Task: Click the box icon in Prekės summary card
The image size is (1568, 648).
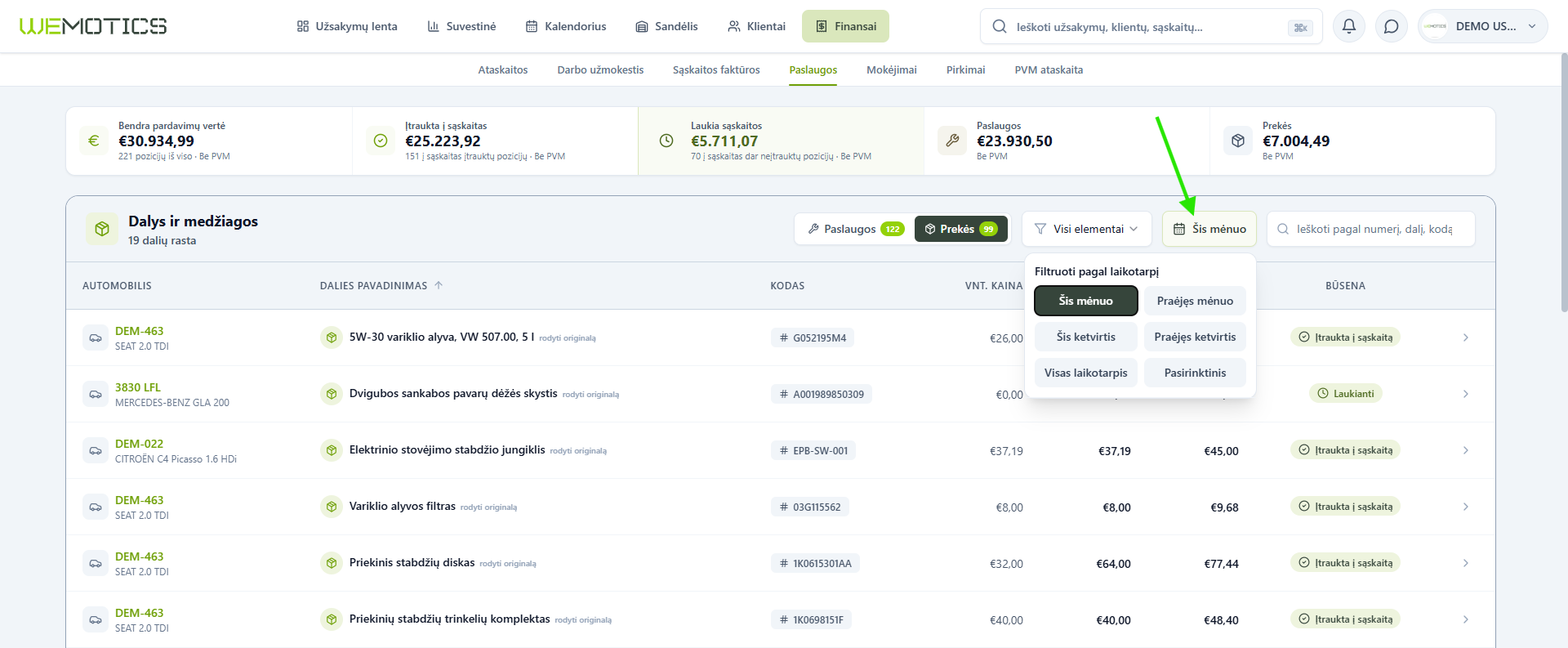Action: click(x=1238, y=141)
